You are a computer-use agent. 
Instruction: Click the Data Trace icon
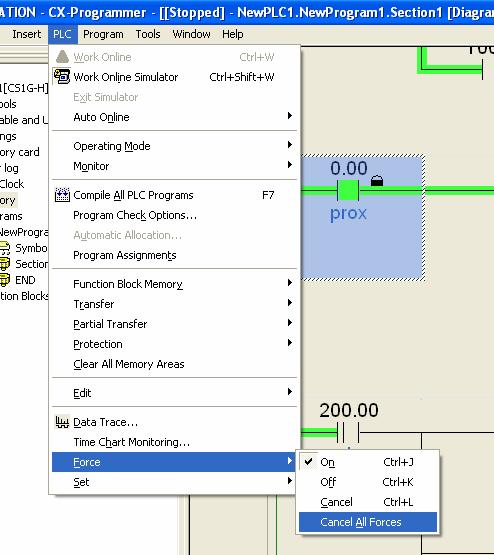62,422
